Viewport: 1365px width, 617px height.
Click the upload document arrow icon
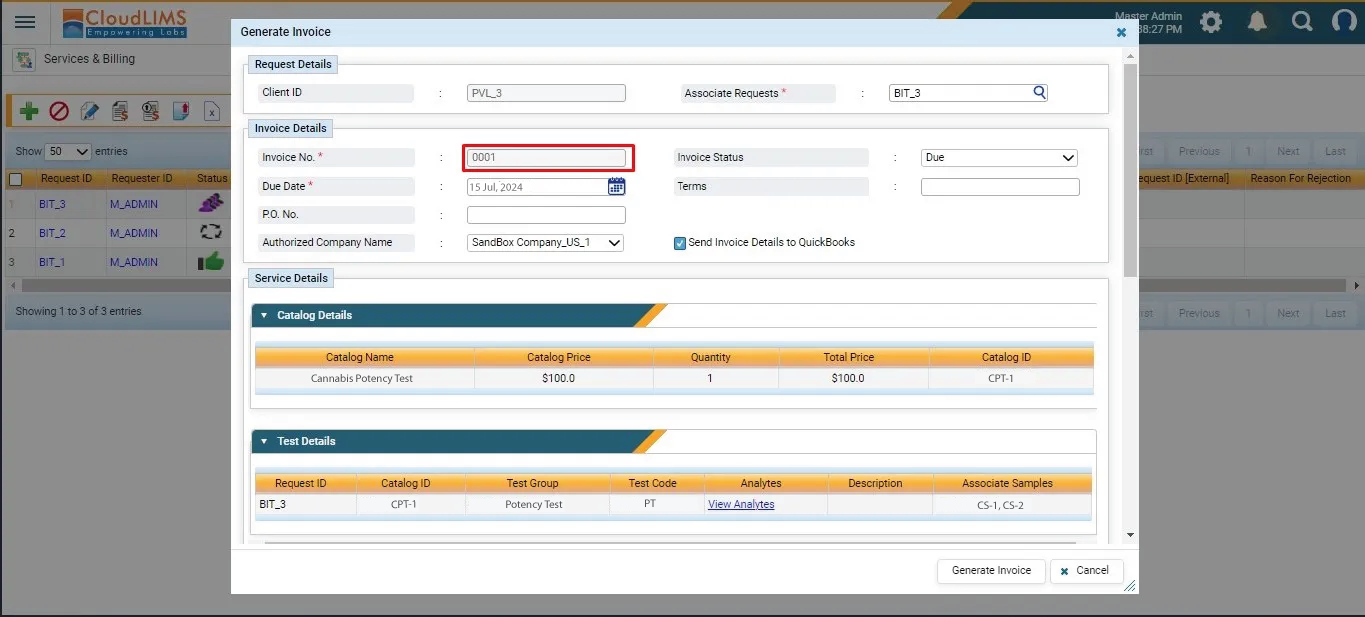(181, 111)
